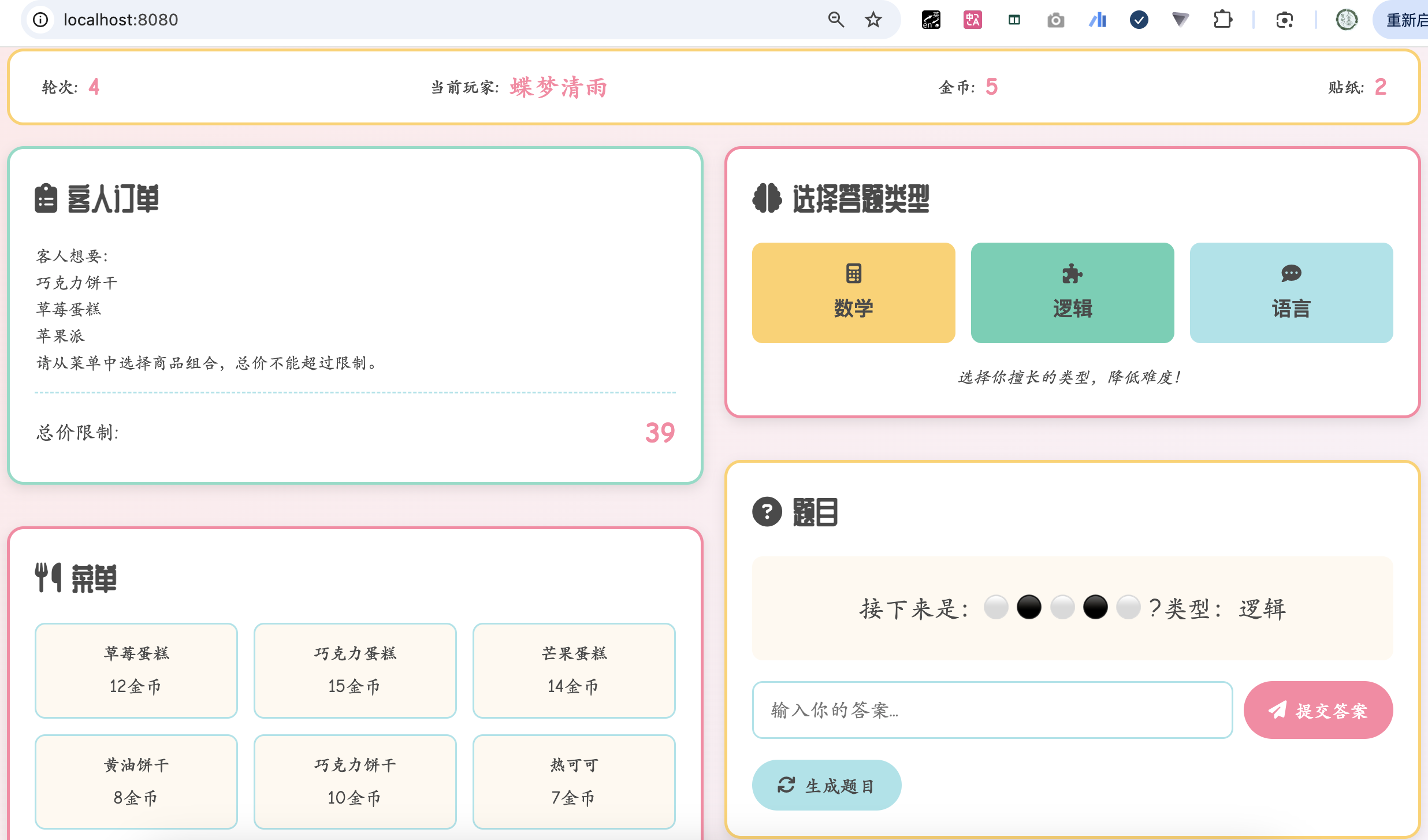Click the 生成题目 generate button

(826, 785)
